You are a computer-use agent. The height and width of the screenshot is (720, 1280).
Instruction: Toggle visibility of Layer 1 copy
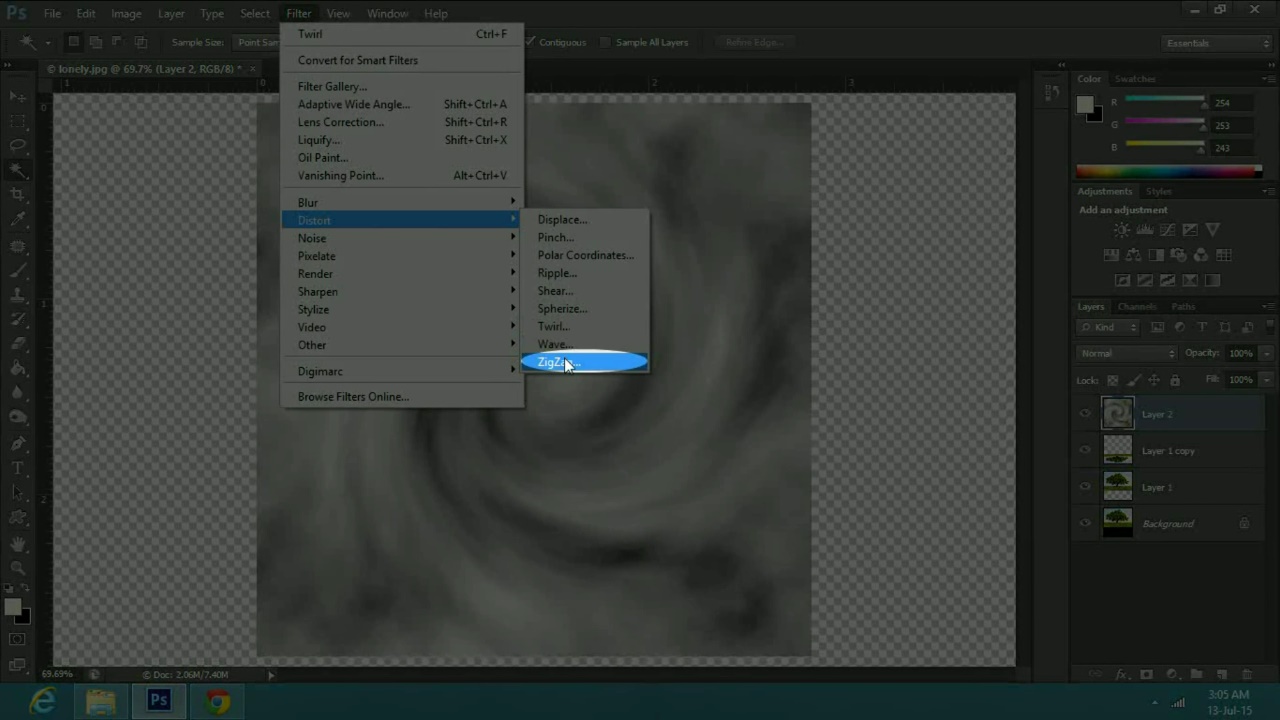1086,451
